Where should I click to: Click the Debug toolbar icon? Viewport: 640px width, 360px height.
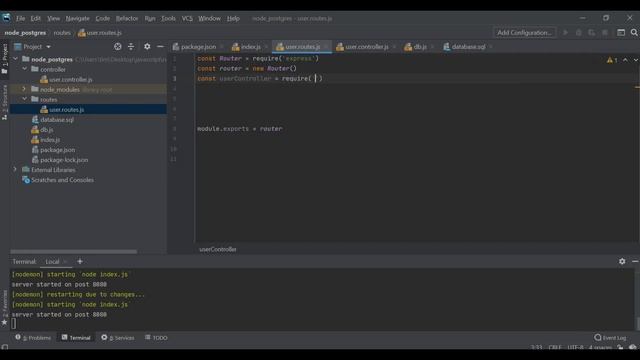[578, 33]
